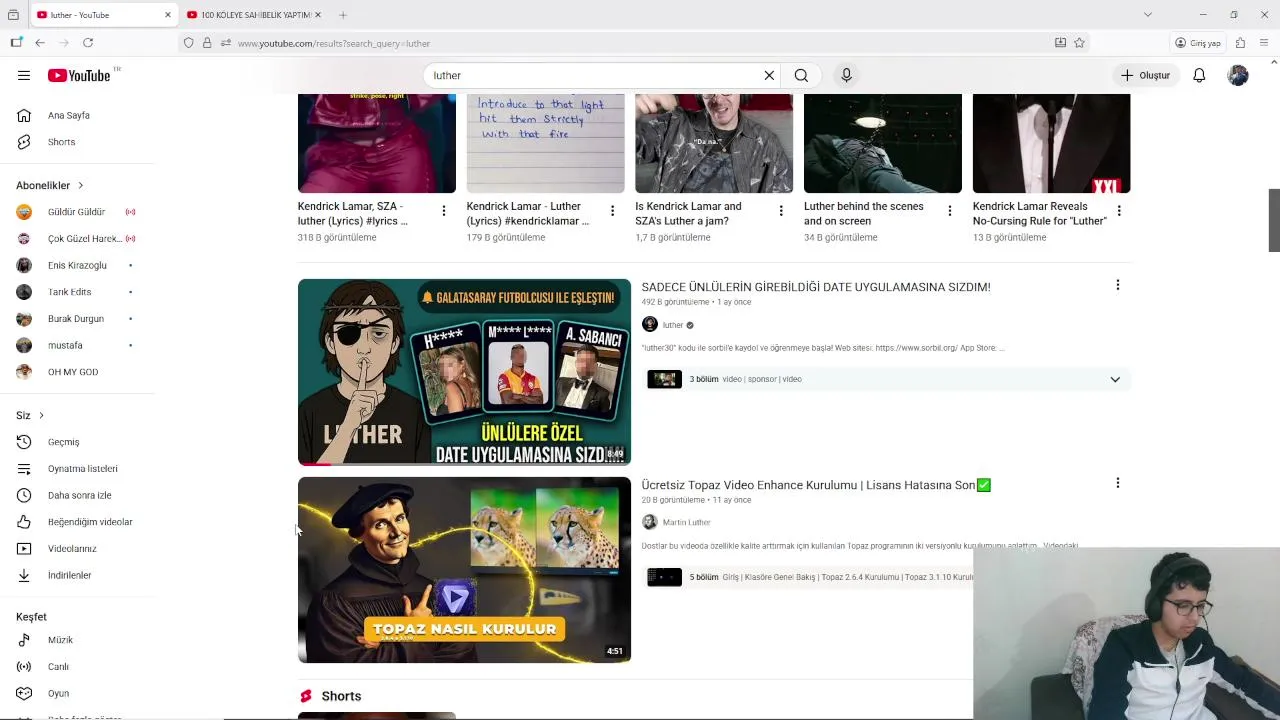Expand the Abonelikler section
The width and height of the screenshot is (1280, 720).
(x=50, y=185)
